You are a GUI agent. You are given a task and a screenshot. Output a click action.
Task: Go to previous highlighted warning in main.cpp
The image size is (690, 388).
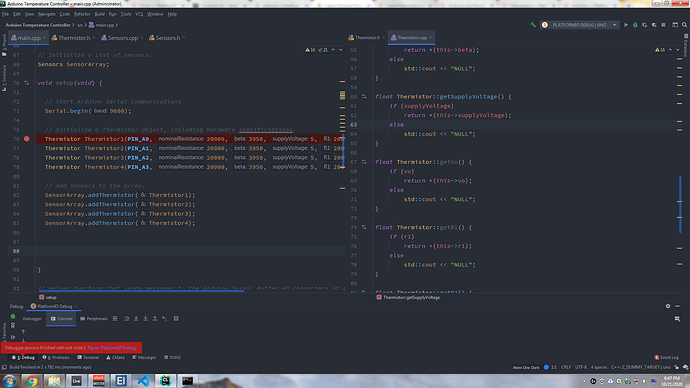[x=333, y=50]
